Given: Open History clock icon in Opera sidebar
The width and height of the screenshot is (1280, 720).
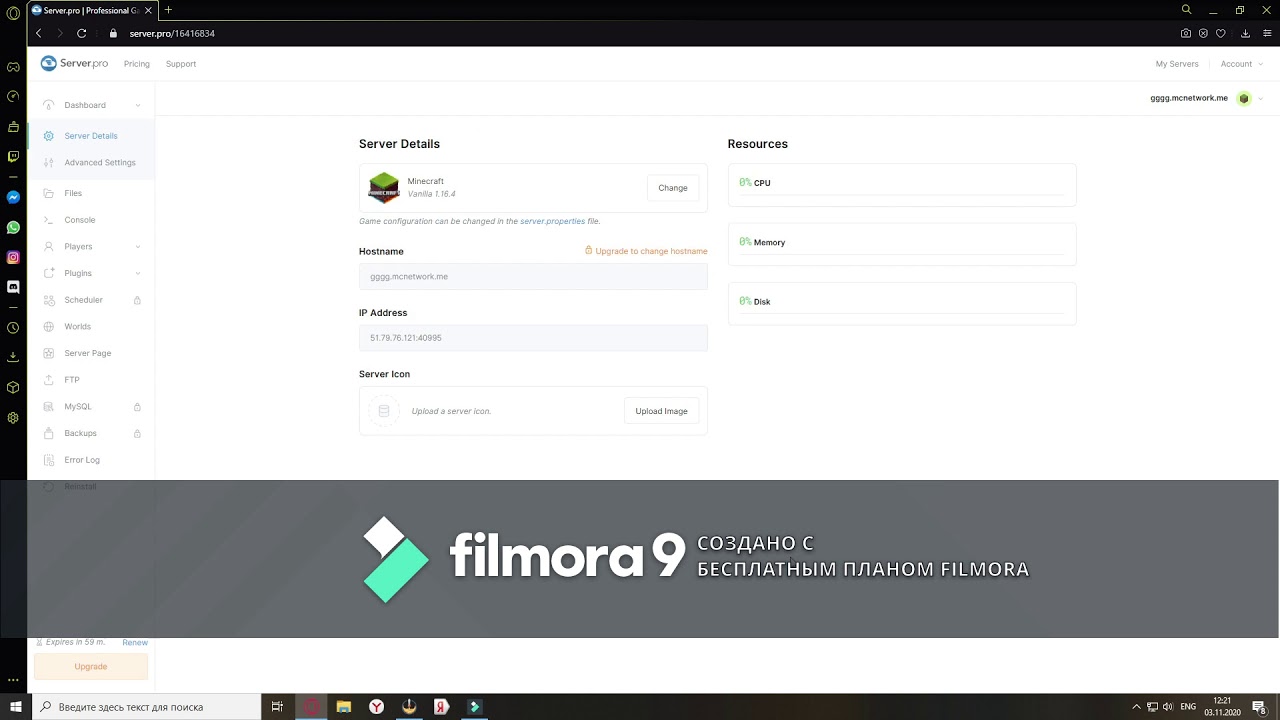Looking at the screenshot, I should pos(13,328).
